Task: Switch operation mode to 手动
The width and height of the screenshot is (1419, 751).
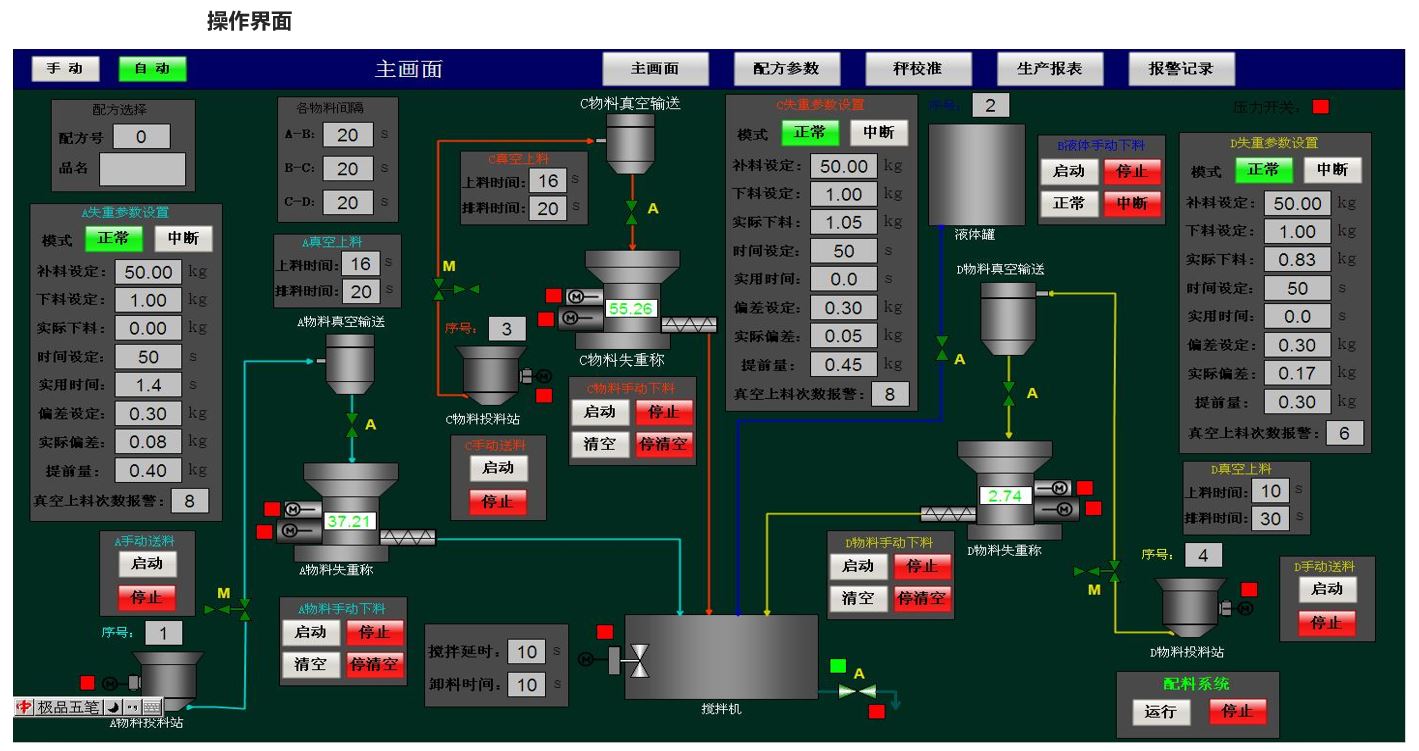Action: coord(65,69)
